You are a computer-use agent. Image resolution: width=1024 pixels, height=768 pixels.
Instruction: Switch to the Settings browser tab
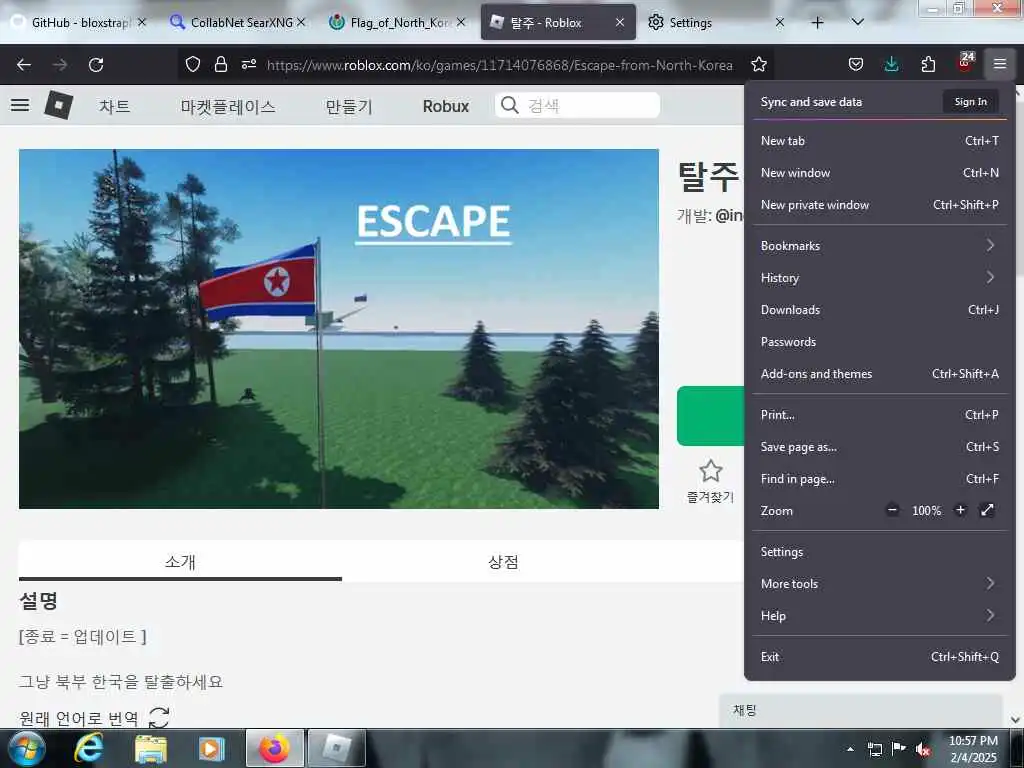pos(715,23)
